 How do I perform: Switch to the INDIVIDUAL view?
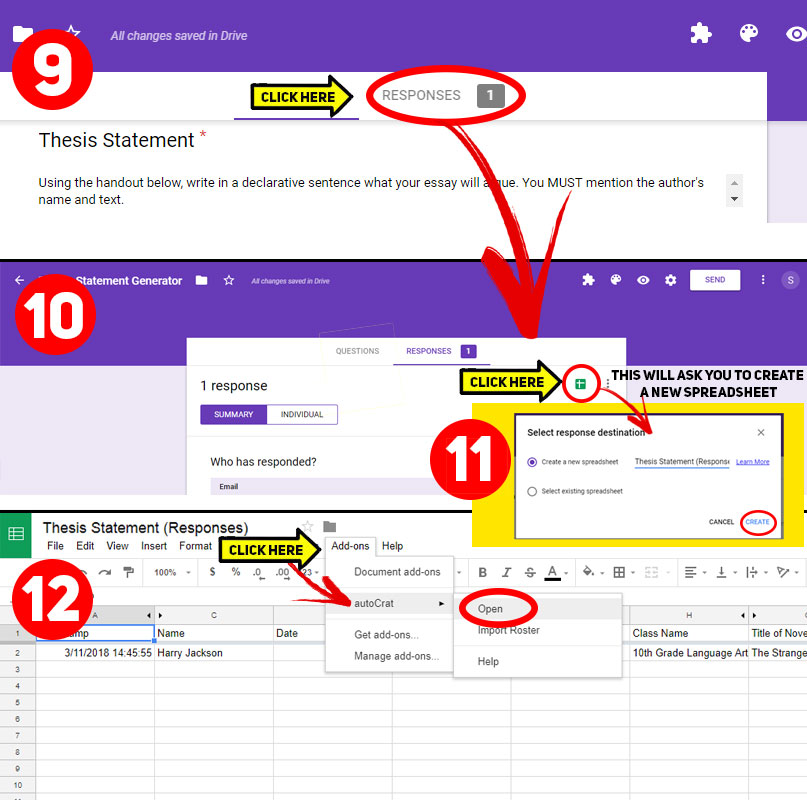[302, 414]
